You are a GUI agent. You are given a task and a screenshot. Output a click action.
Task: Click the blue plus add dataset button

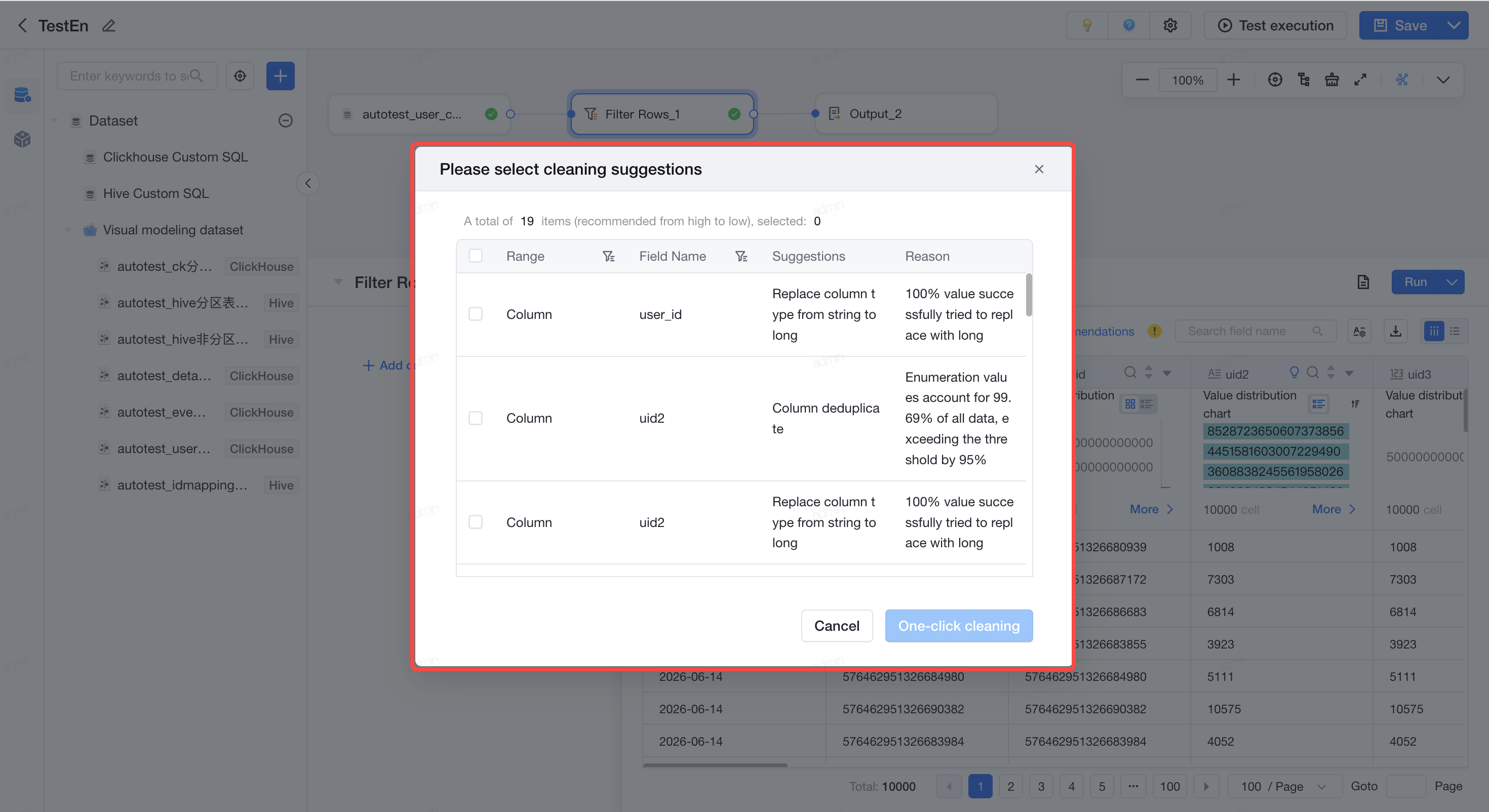pos(281,76)
